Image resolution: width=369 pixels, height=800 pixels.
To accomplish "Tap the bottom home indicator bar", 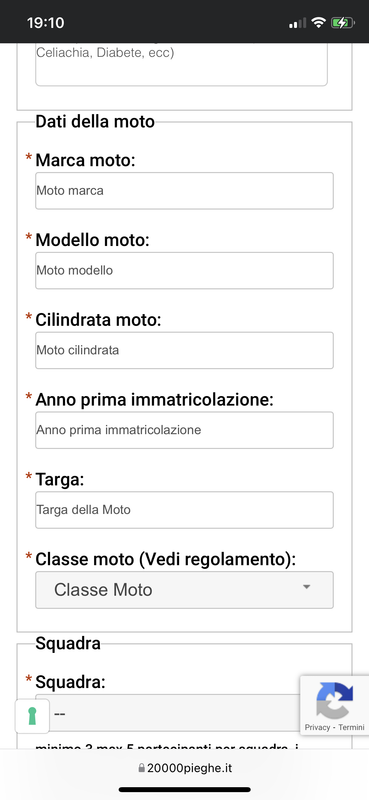I will coord(185,790).
